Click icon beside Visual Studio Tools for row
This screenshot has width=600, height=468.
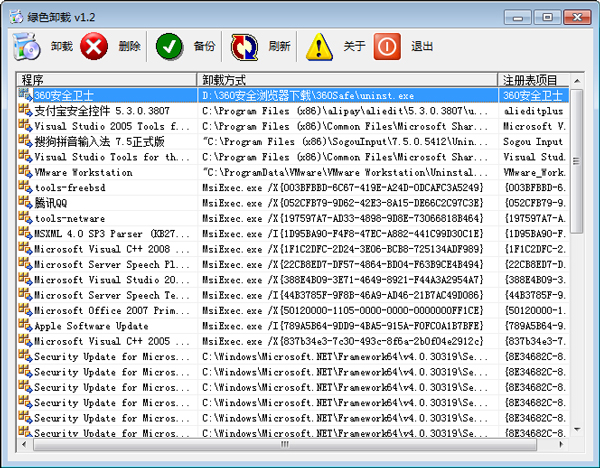click(x=25, y=156)
